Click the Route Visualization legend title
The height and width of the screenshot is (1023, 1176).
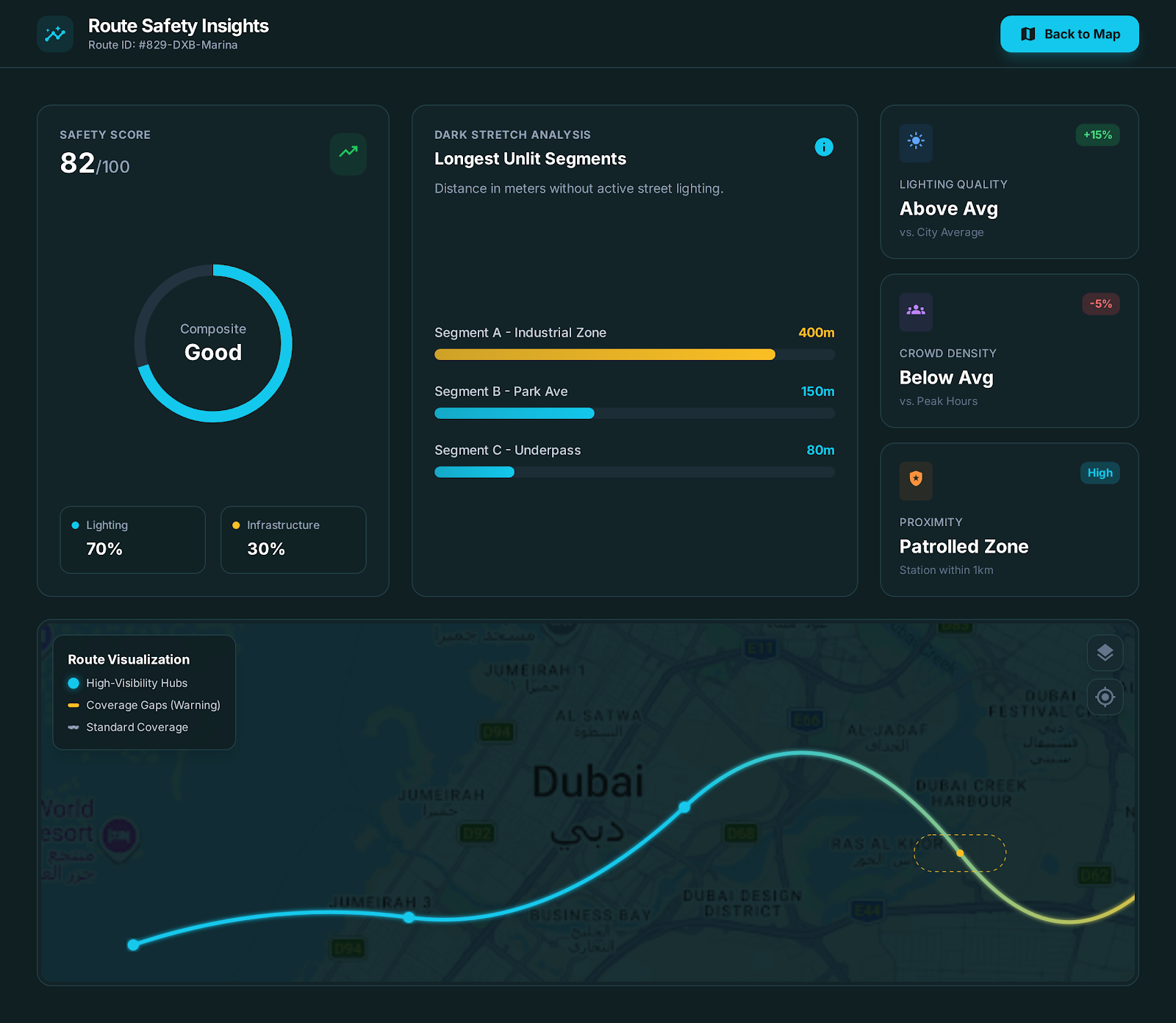129,660
